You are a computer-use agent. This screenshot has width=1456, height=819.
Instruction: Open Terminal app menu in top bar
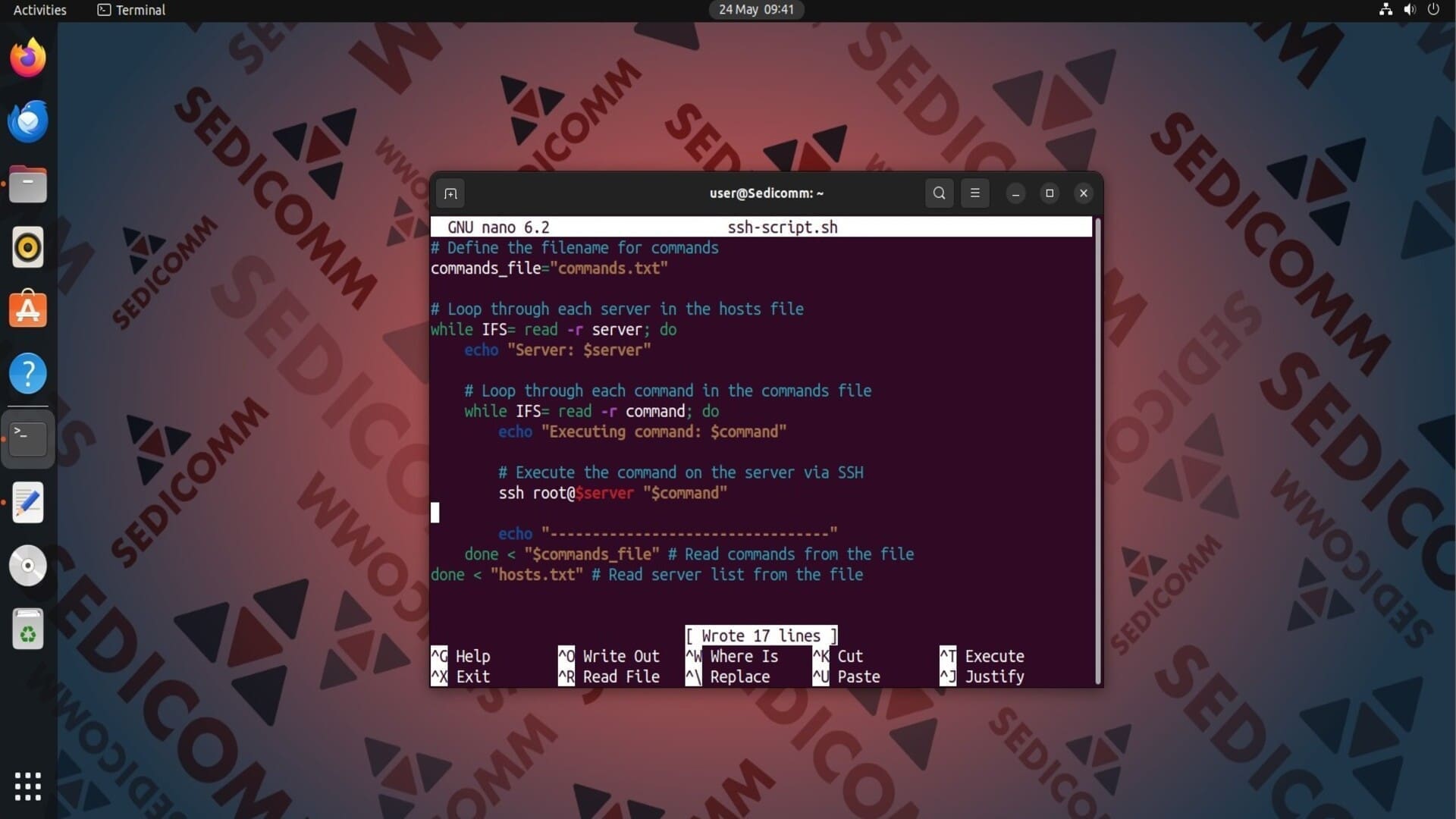point(131,10)
